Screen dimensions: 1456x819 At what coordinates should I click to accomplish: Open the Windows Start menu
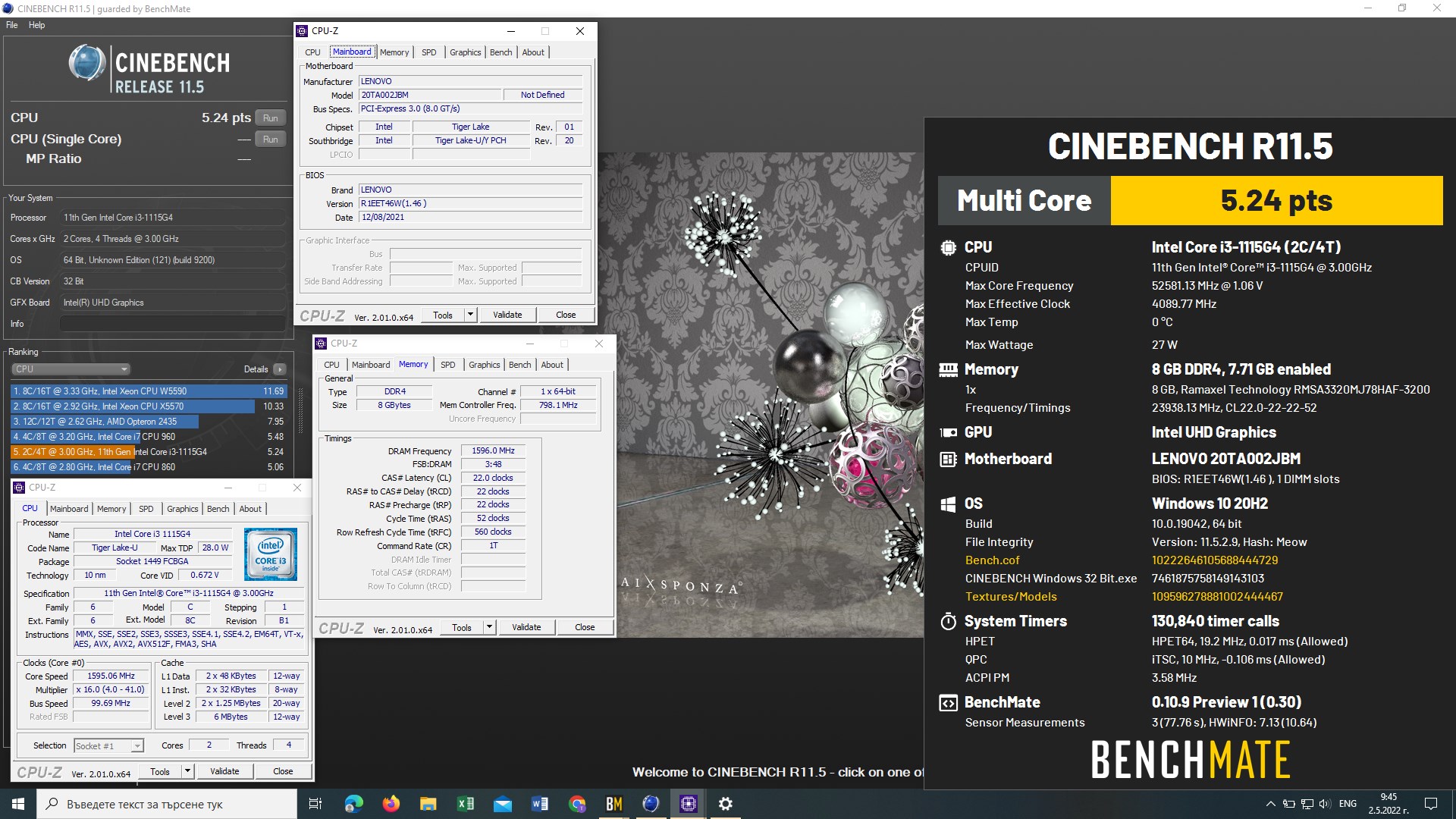18,804
